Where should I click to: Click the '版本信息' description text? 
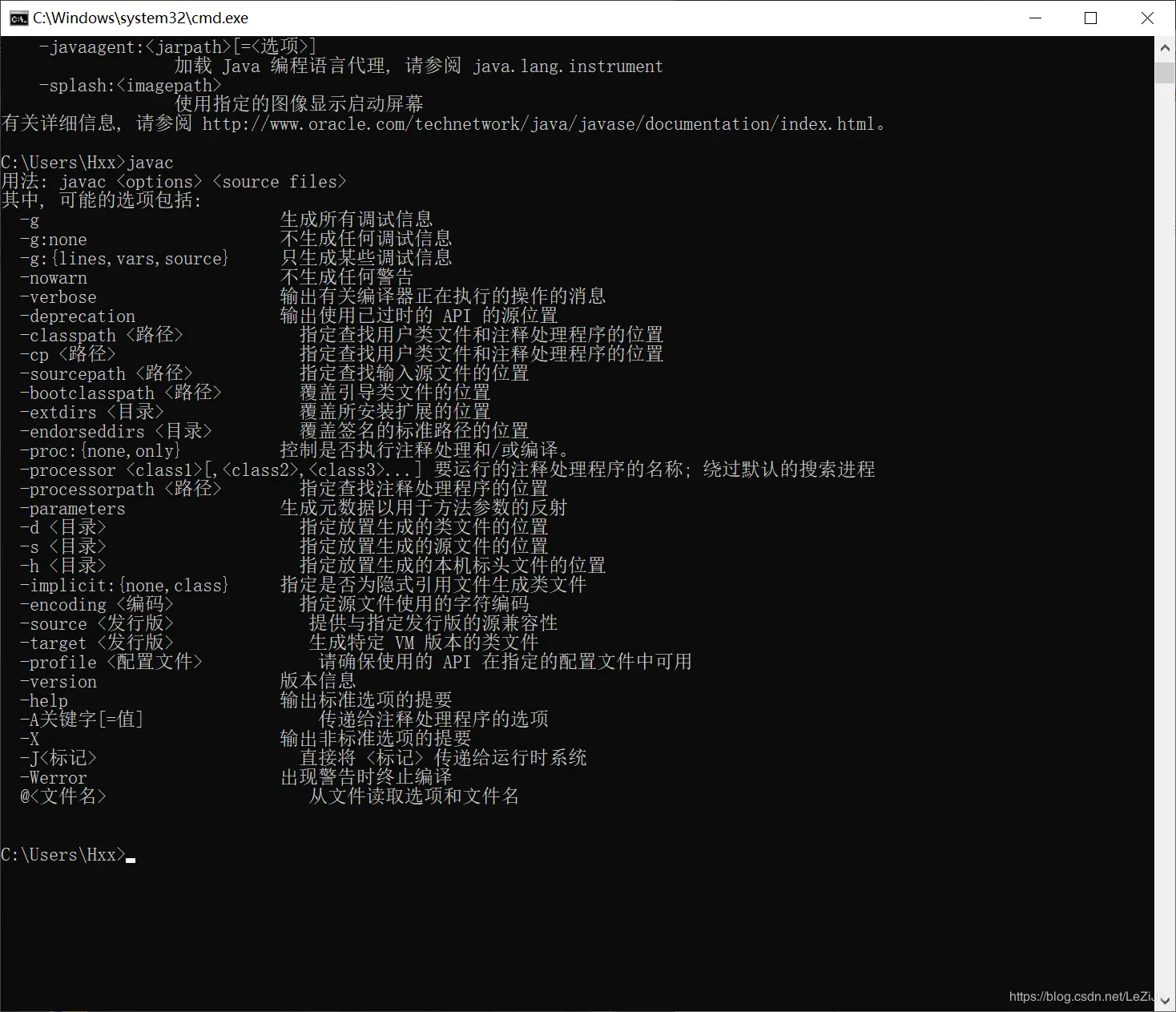tap(318, 681)
